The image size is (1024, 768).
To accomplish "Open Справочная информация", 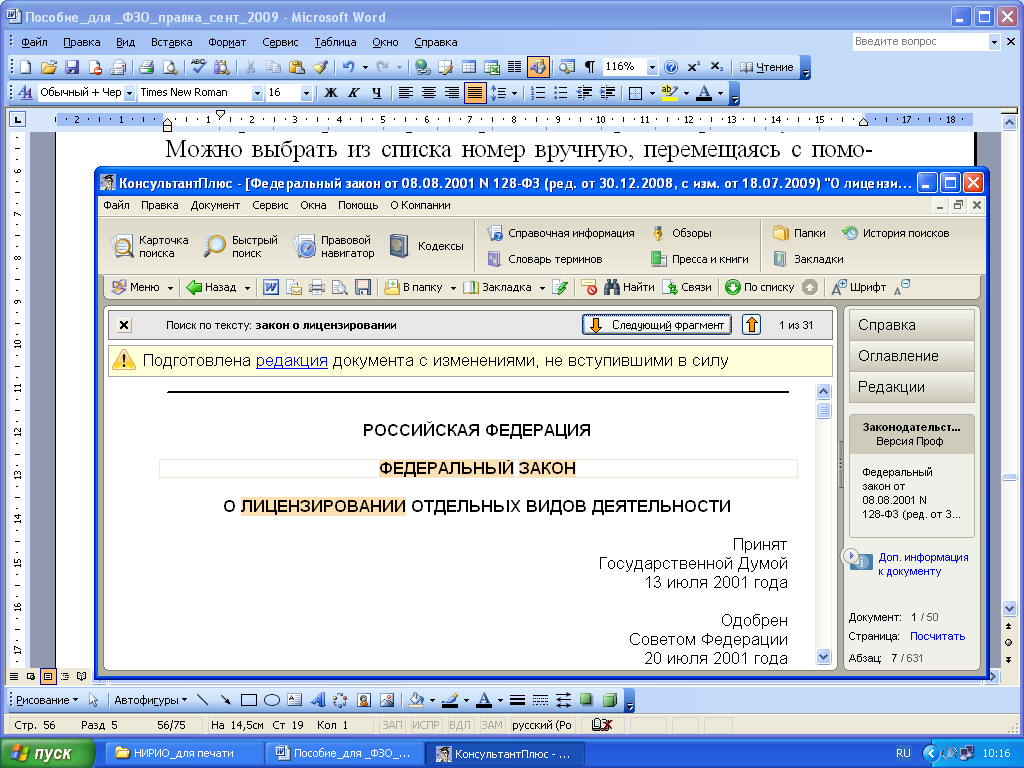I will click(561, 233).
